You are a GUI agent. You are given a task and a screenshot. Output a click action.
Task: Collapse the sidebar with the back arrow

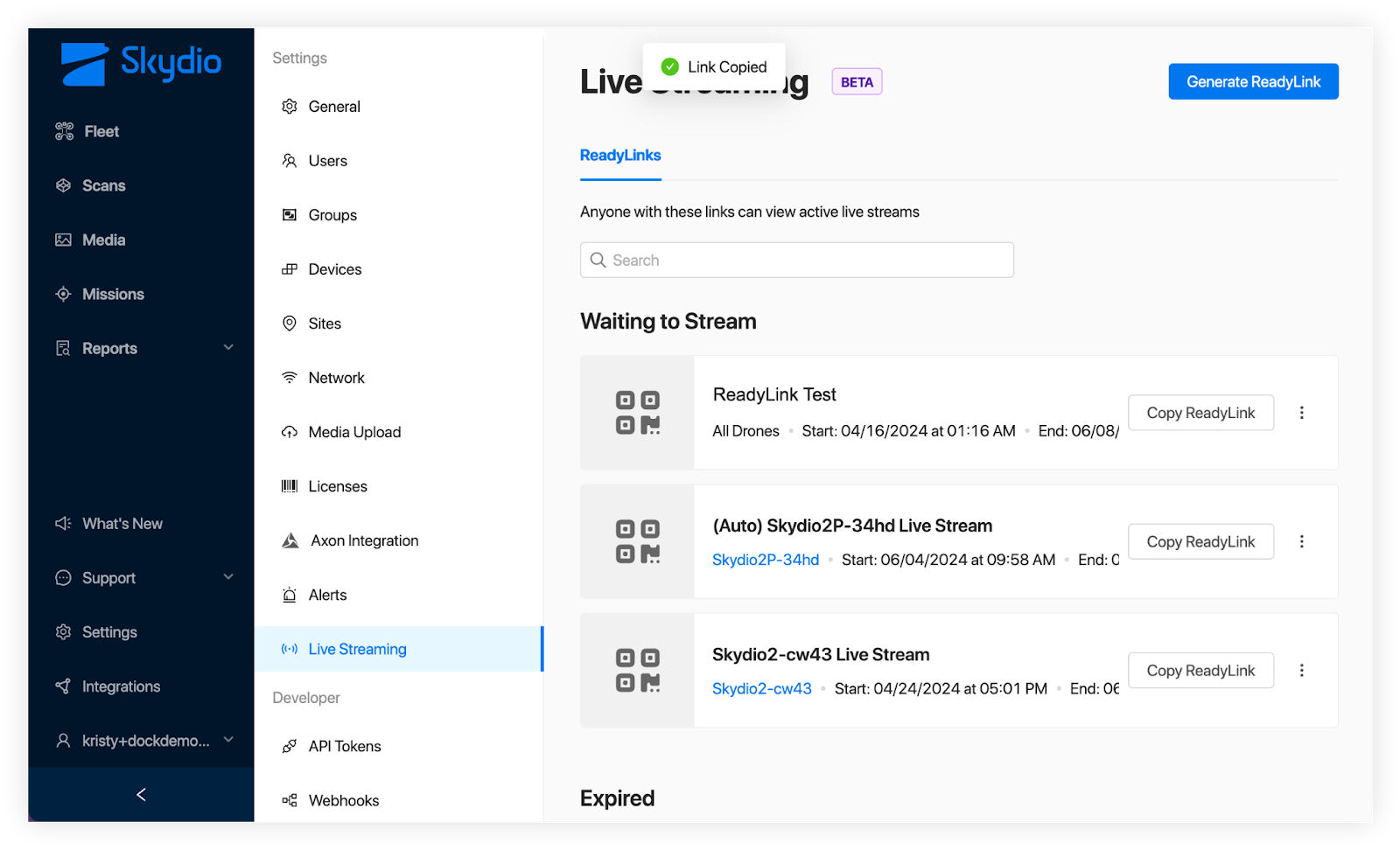[141, 794]
